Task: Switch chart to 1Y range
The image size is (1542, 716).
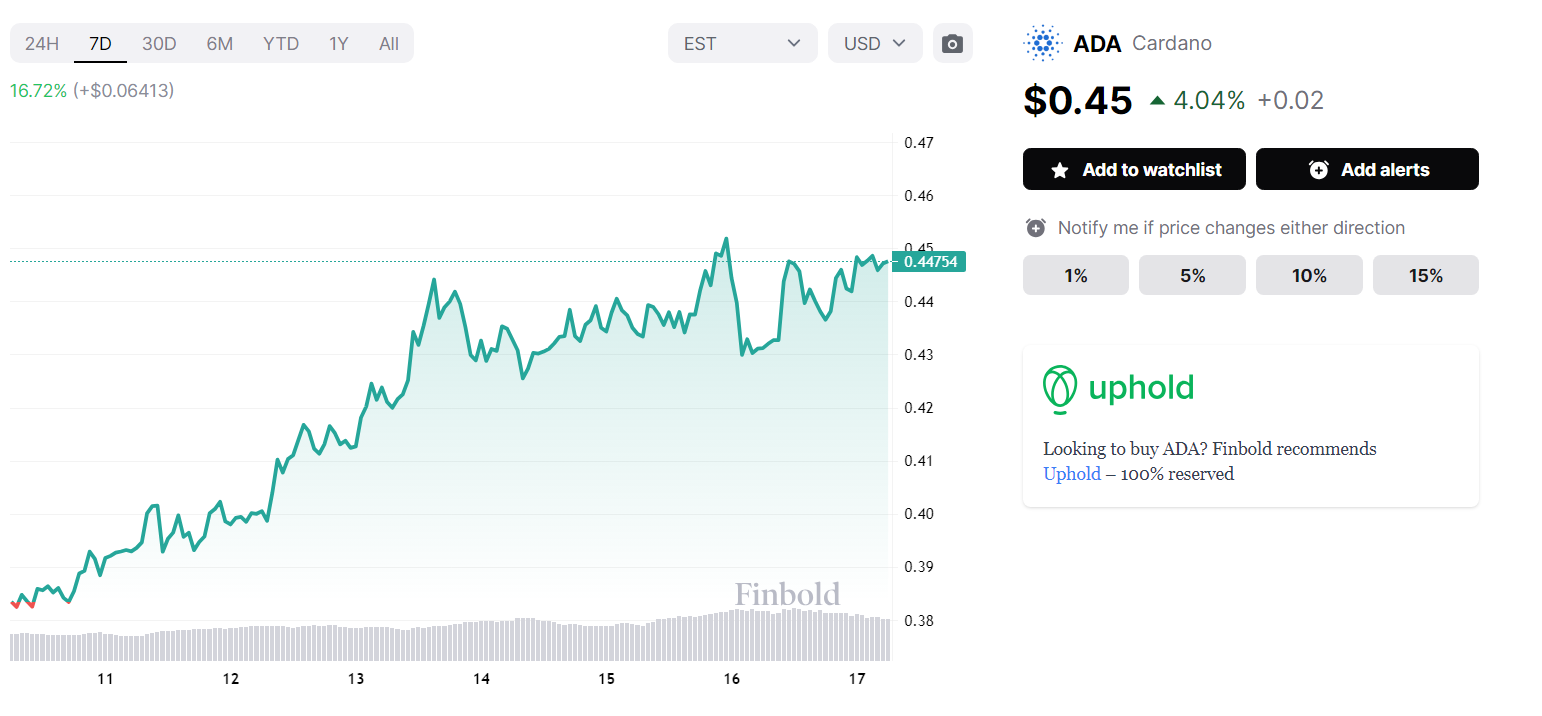Action: coord(339,43)
